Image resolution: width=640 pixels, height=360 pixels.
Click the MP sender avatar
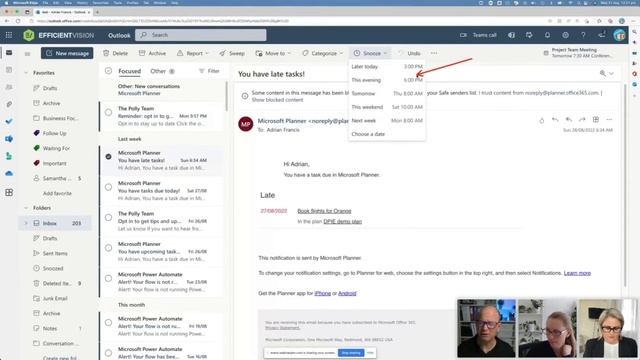[x=246, y=124]
